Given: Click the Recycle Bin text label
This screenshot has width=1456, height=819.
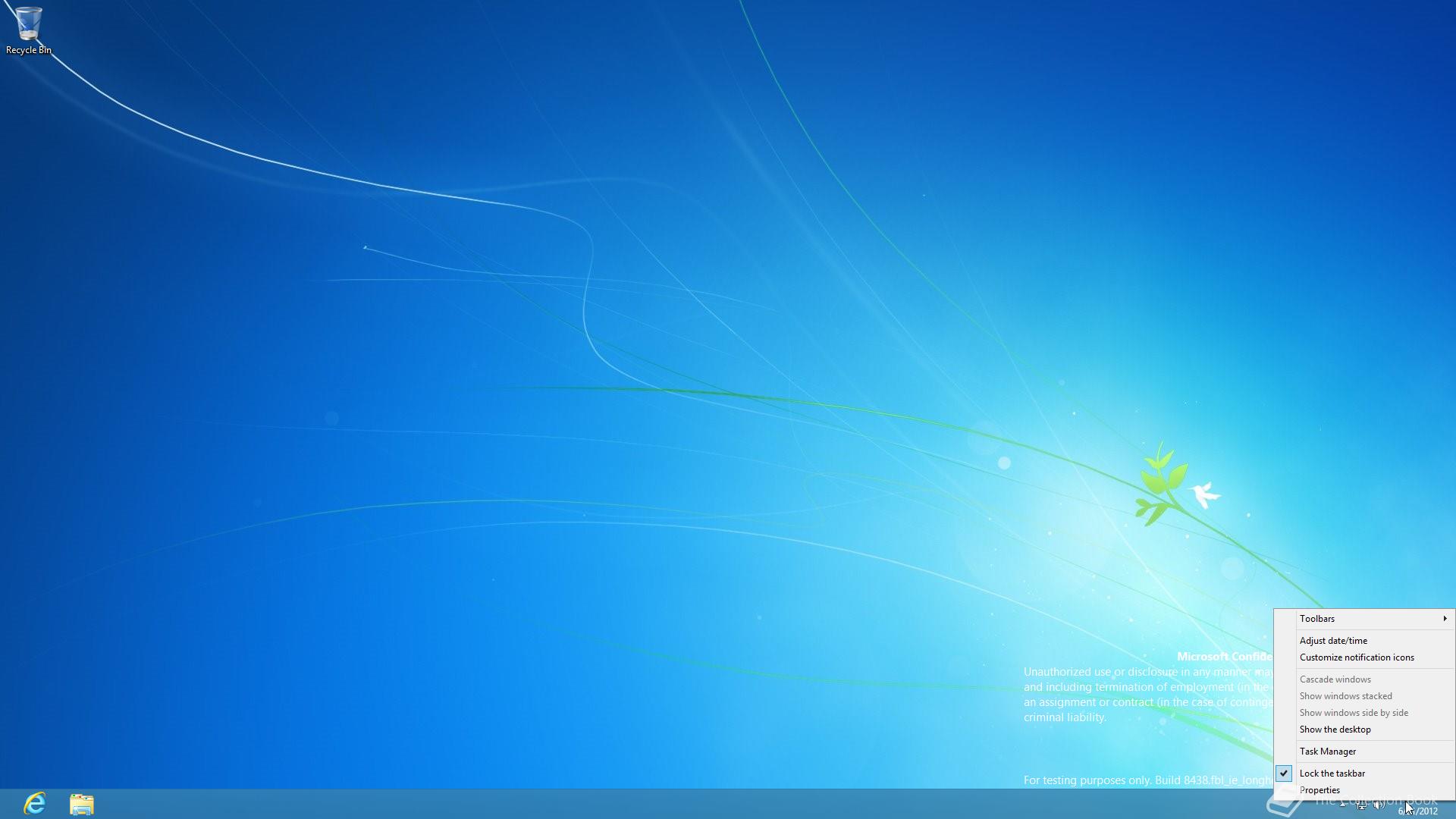Looking at the screenshot, I should 29,50.
